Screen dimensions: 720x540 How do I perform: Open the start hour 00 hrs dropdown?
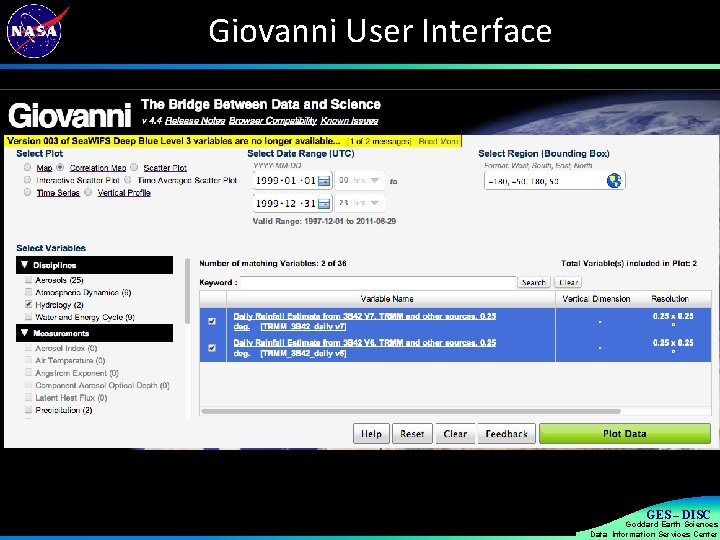[360, 180]
